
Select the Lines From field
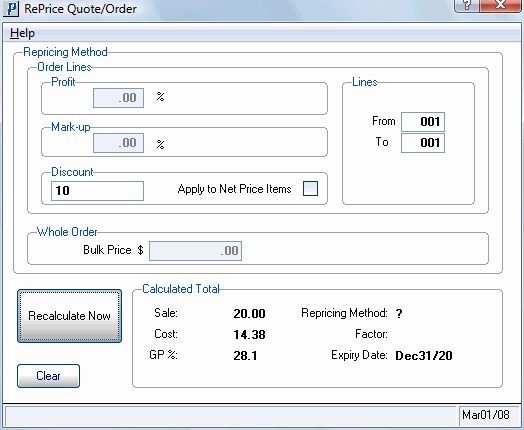[423, 122]
